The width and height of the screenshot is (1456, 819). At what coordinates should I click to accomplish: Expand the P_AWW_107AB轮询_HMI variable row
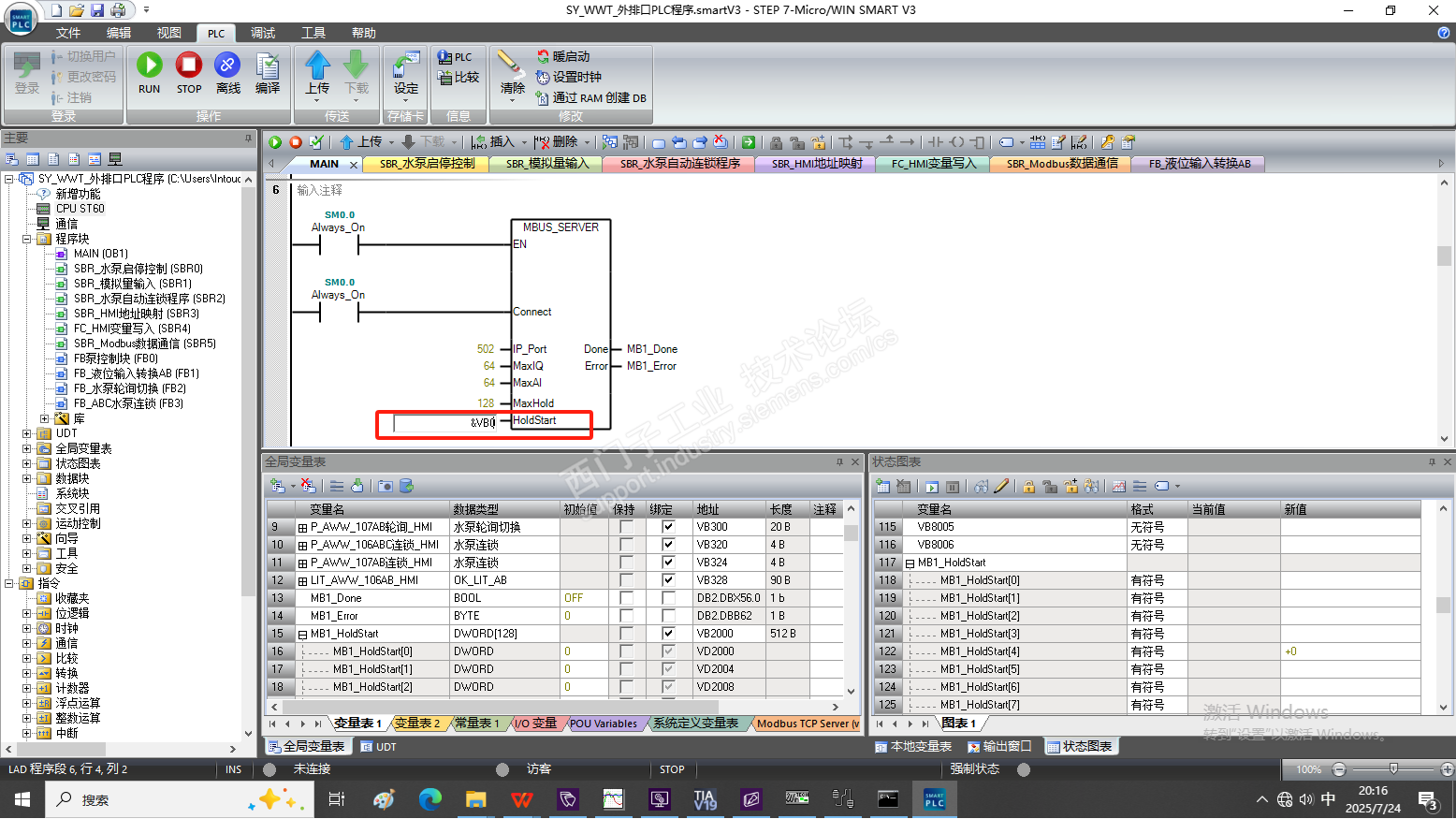[x=303, y=528]
